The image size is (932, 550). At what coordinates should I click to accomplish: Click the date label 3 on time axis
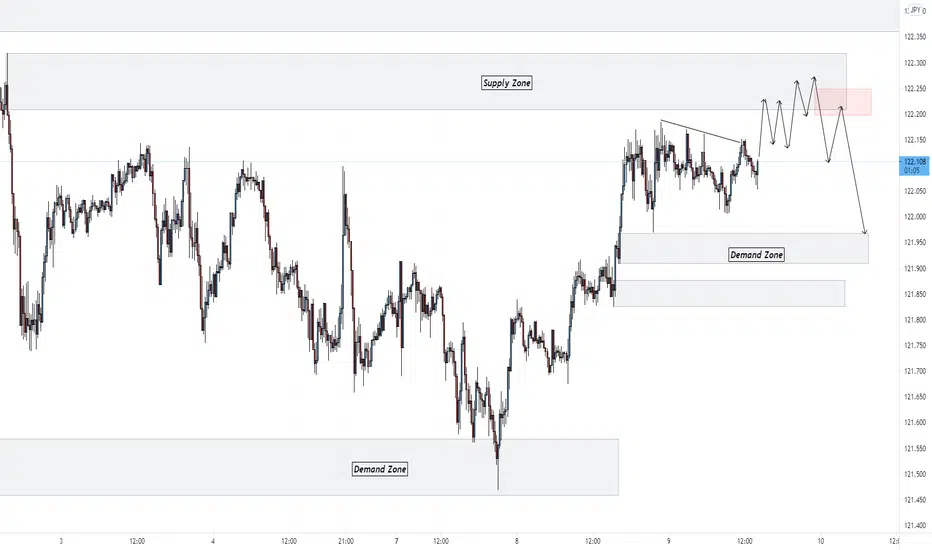coord(61,541)
